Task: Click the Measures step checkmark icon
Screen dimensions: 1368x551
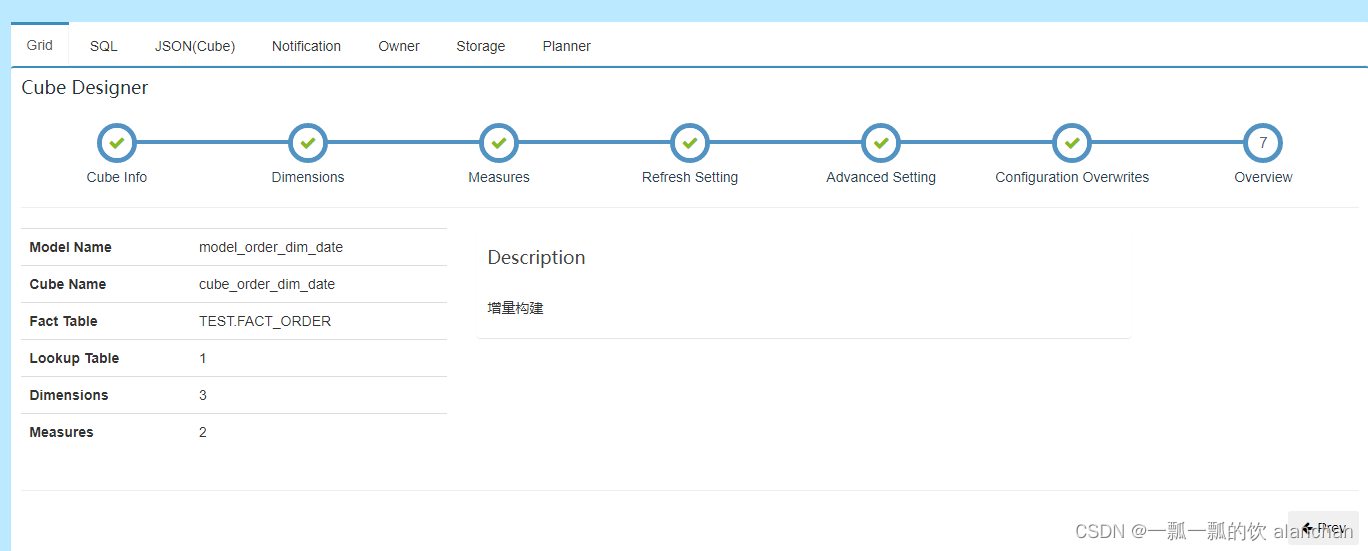Action: pyautogui.click(x=499, y=143)
